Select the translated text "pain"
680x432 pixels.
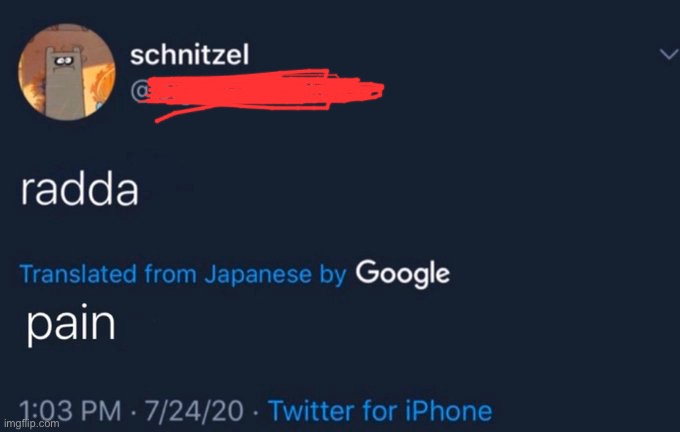[x=70, y=326]
